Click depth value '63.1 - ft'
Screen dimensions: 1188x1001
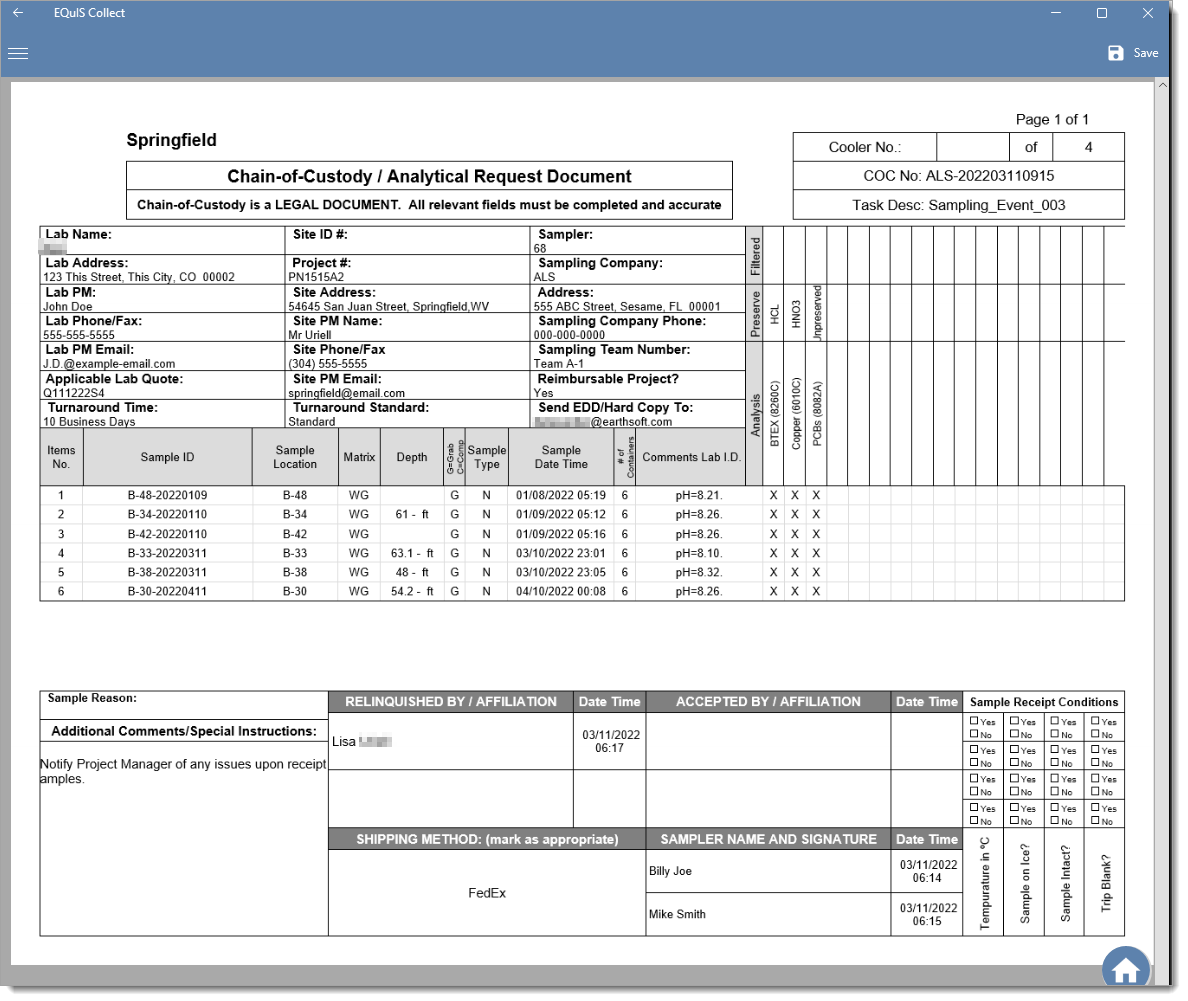[x=412, y=554]
